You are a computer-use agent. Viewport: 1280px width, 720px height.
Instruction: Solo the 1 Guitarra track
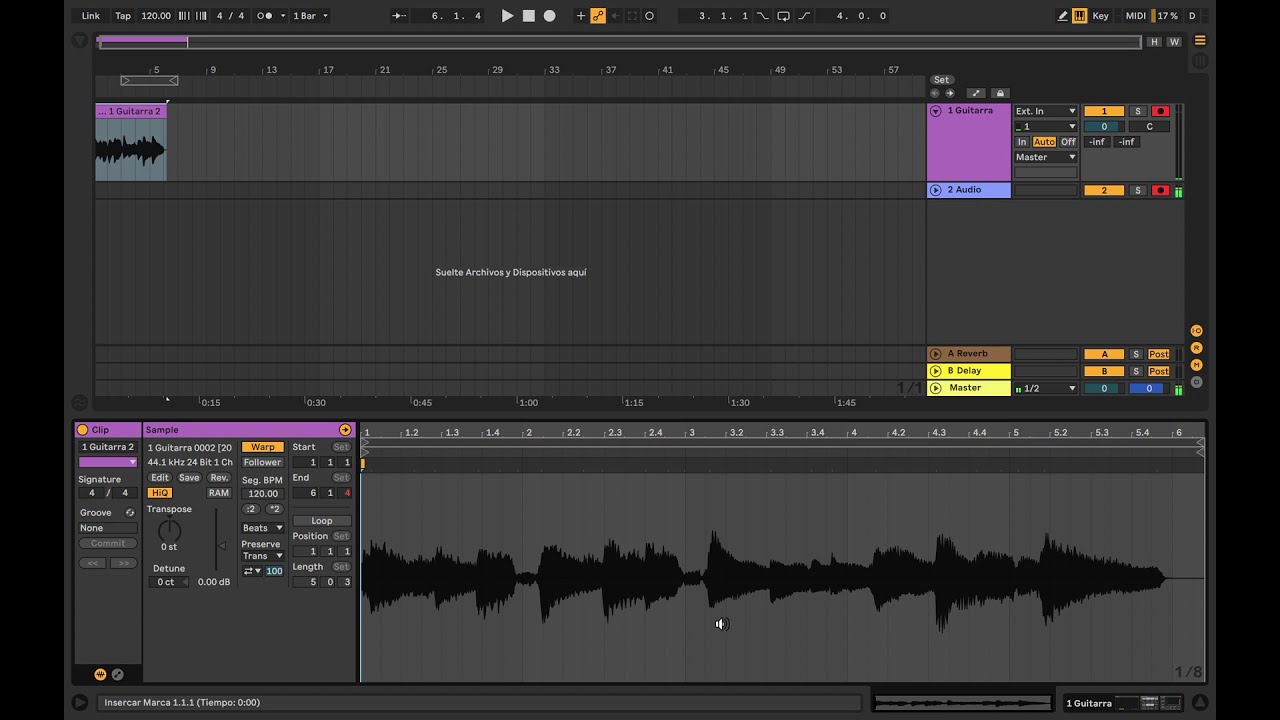point(1137,111)
